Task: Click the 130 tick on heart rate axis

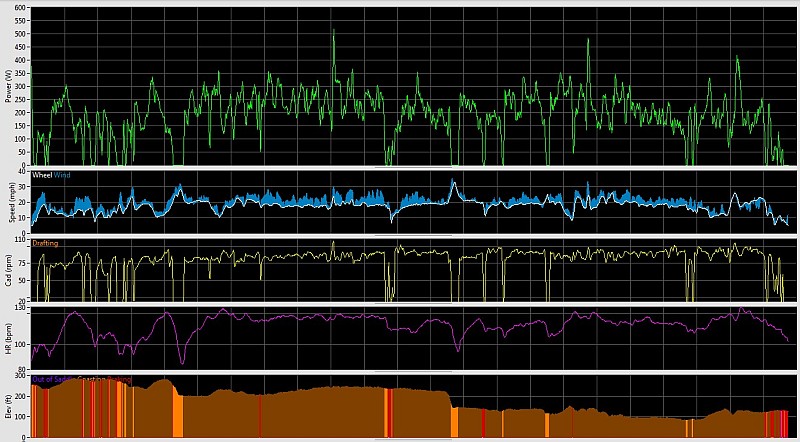Action: click(x=22, y=308)
